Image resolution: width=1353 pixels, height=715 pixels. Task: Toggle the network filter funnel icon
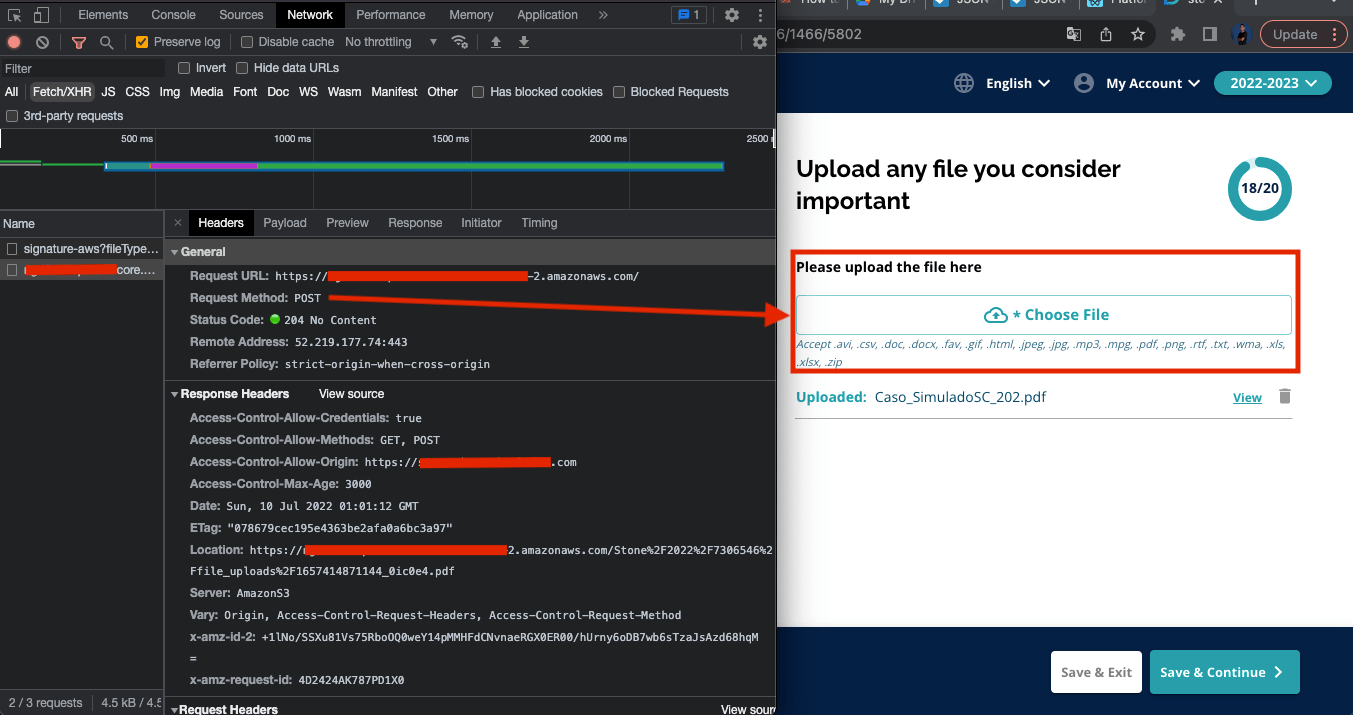[78, 42]
